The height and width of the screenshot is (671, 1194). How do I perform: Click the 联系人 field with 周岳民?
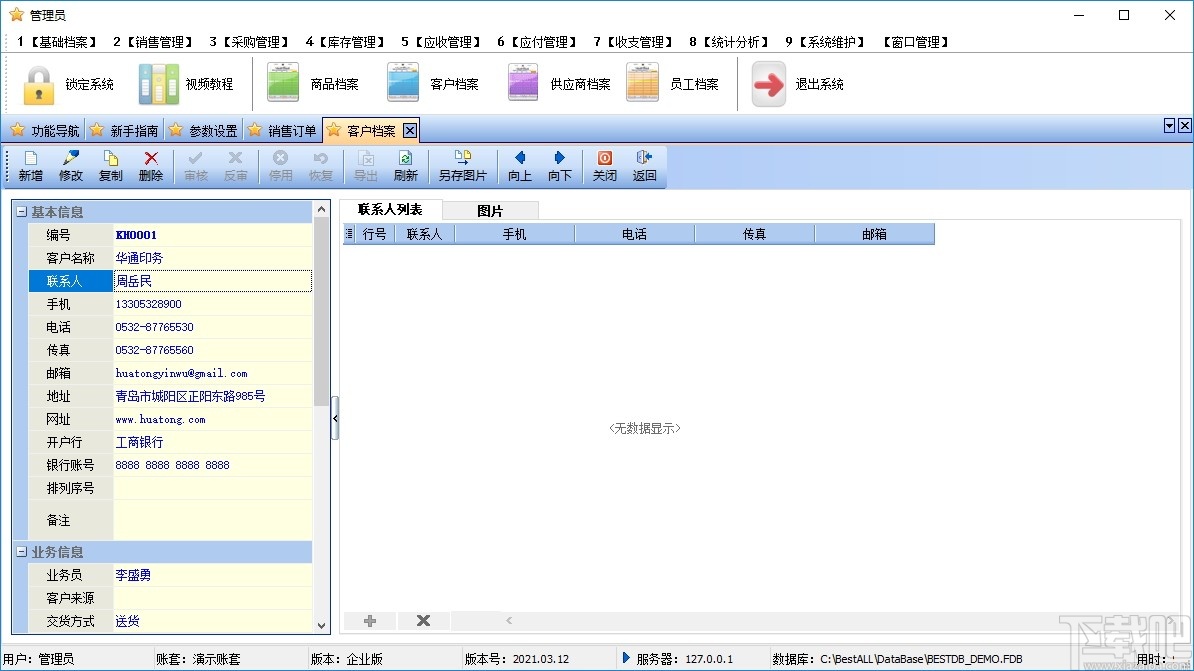click(212, 281)
